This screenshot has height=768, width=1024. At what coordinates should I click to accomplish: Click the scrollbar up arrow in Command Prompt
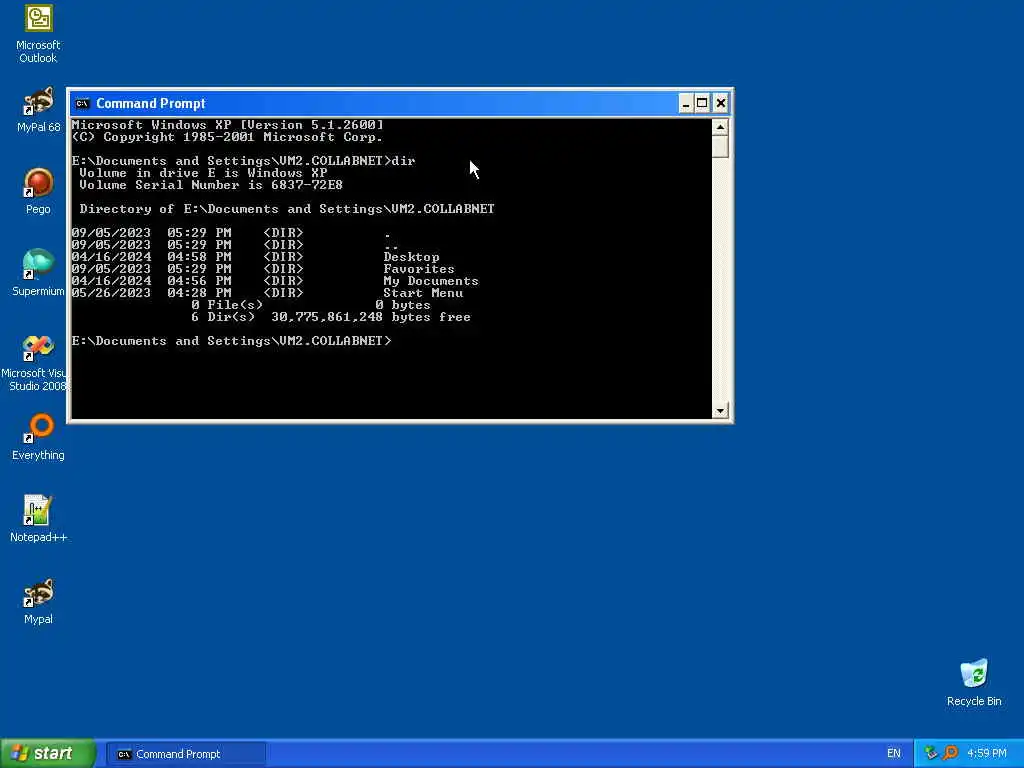(720, 127)
